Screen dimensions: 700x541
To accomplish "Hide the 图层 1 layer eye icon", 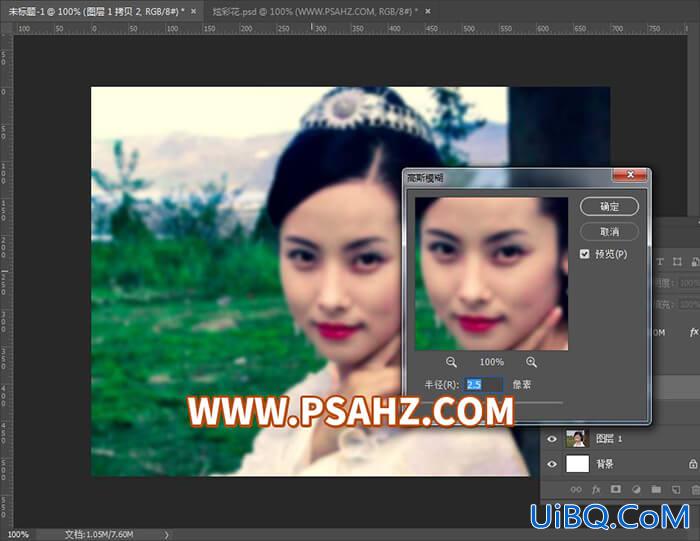I will [x=552, y=439].
